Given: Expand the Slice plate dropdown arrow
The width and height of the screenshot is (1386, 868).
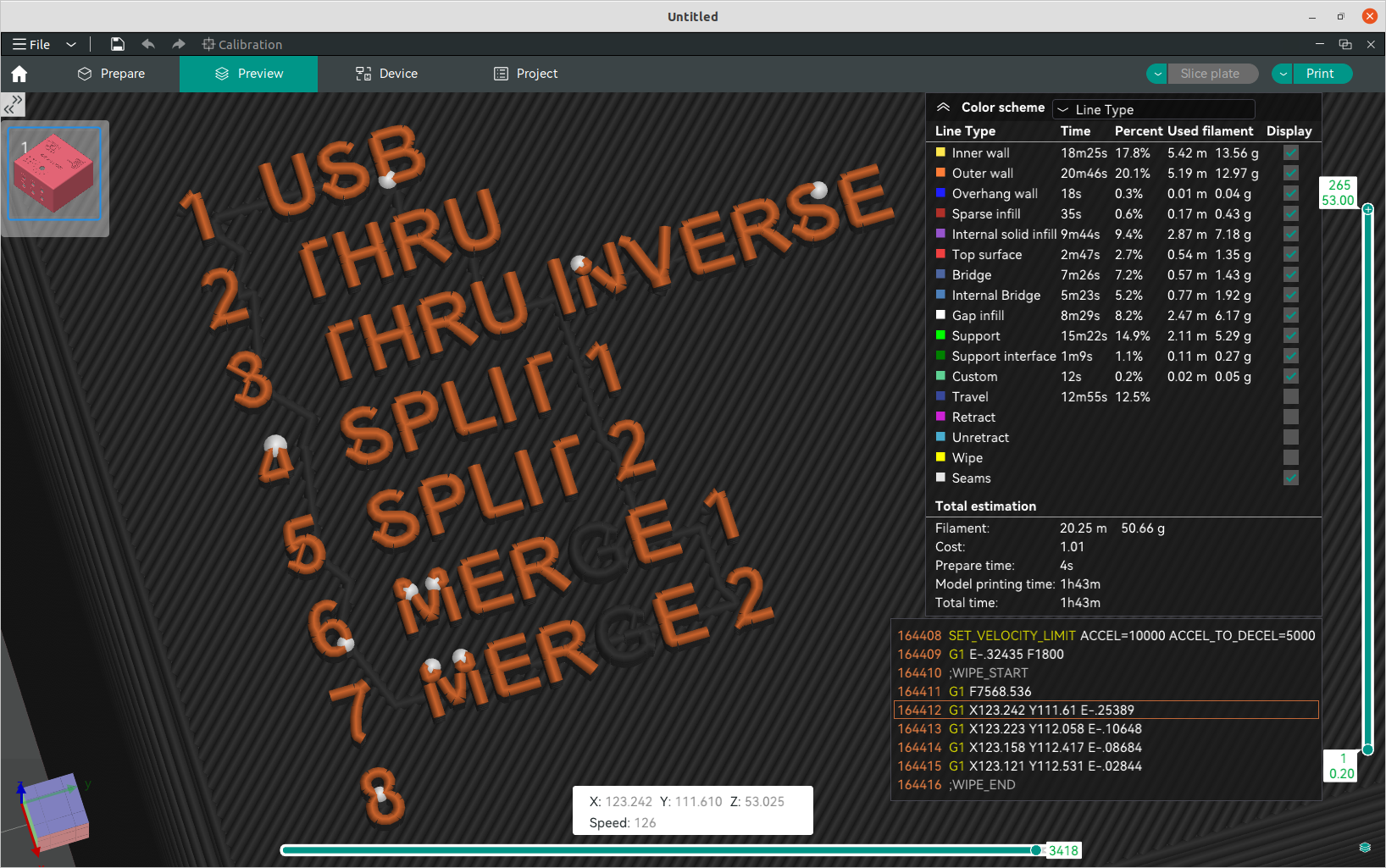Looking at the screenshot, I should click(1157, 74).
